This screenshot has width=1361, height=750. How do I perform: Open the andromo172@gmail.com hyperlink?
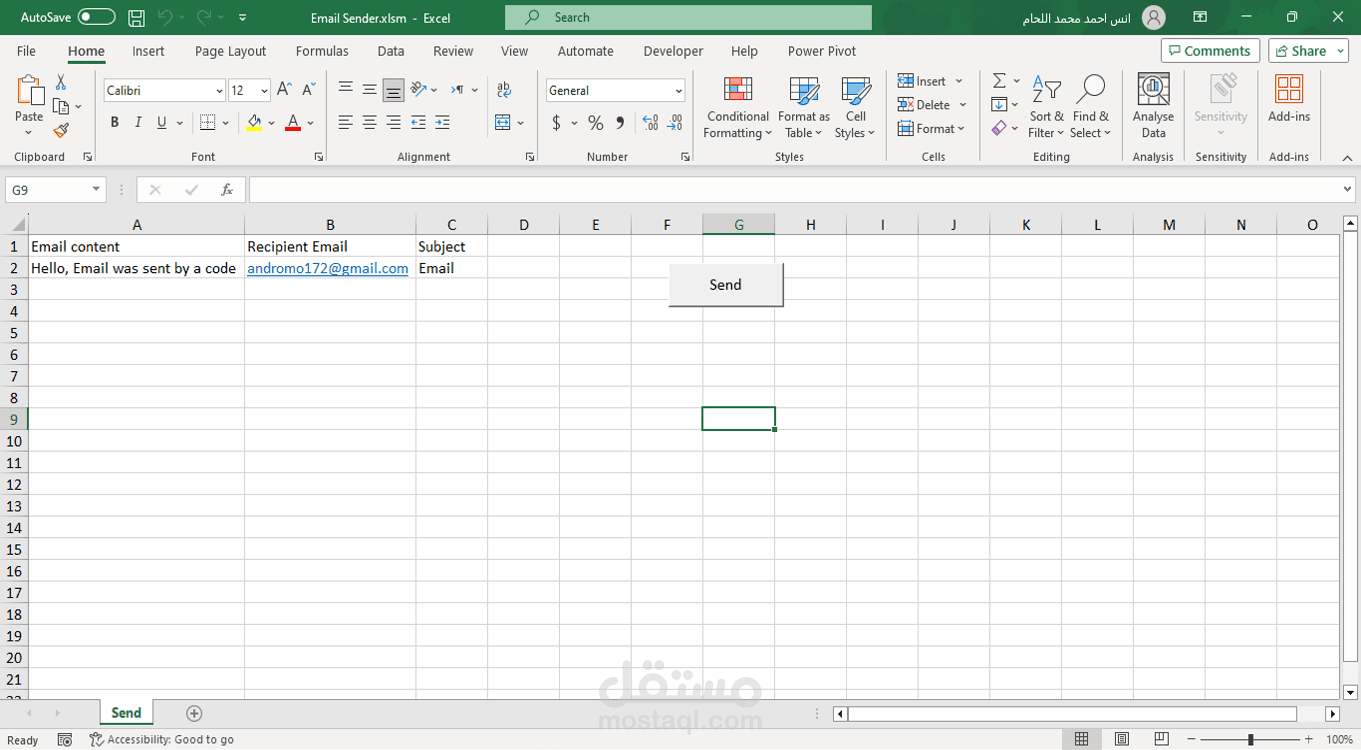(x=327, y=268)
